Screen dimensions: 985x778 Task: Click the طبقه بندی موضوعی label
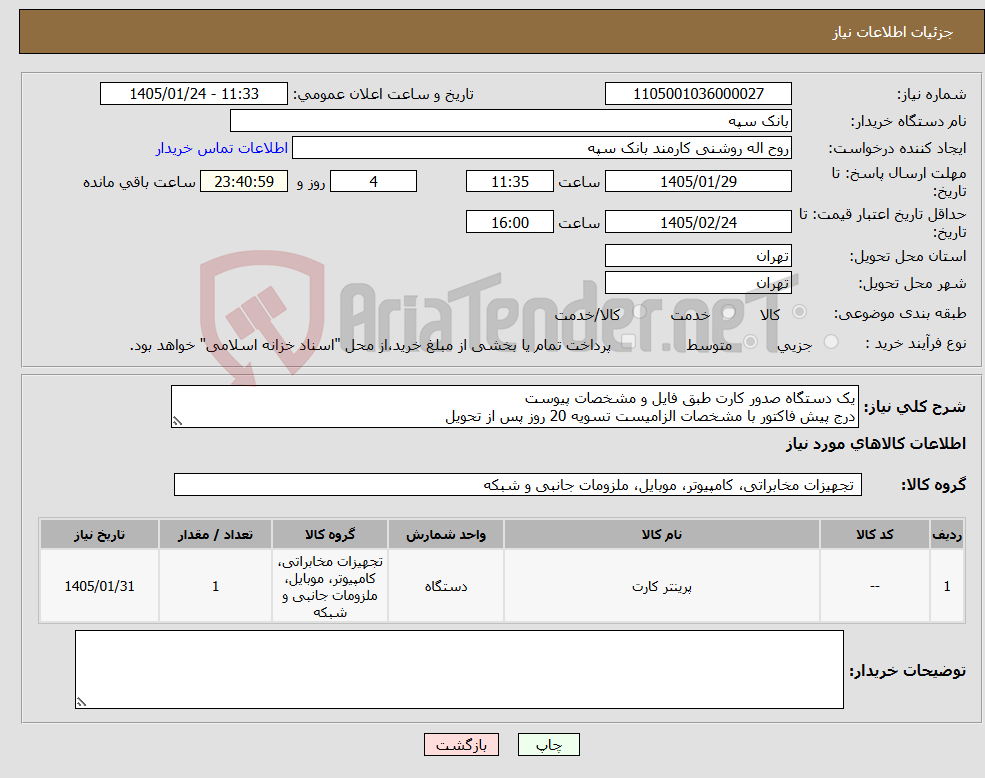(x=900, y=313)
